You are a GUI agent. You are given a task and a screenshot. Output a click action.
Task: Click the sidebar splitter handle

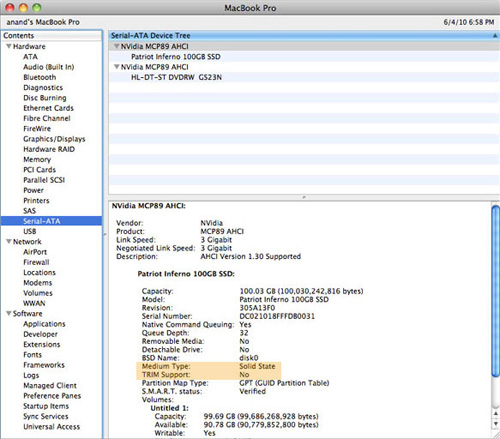pos(105,234)
